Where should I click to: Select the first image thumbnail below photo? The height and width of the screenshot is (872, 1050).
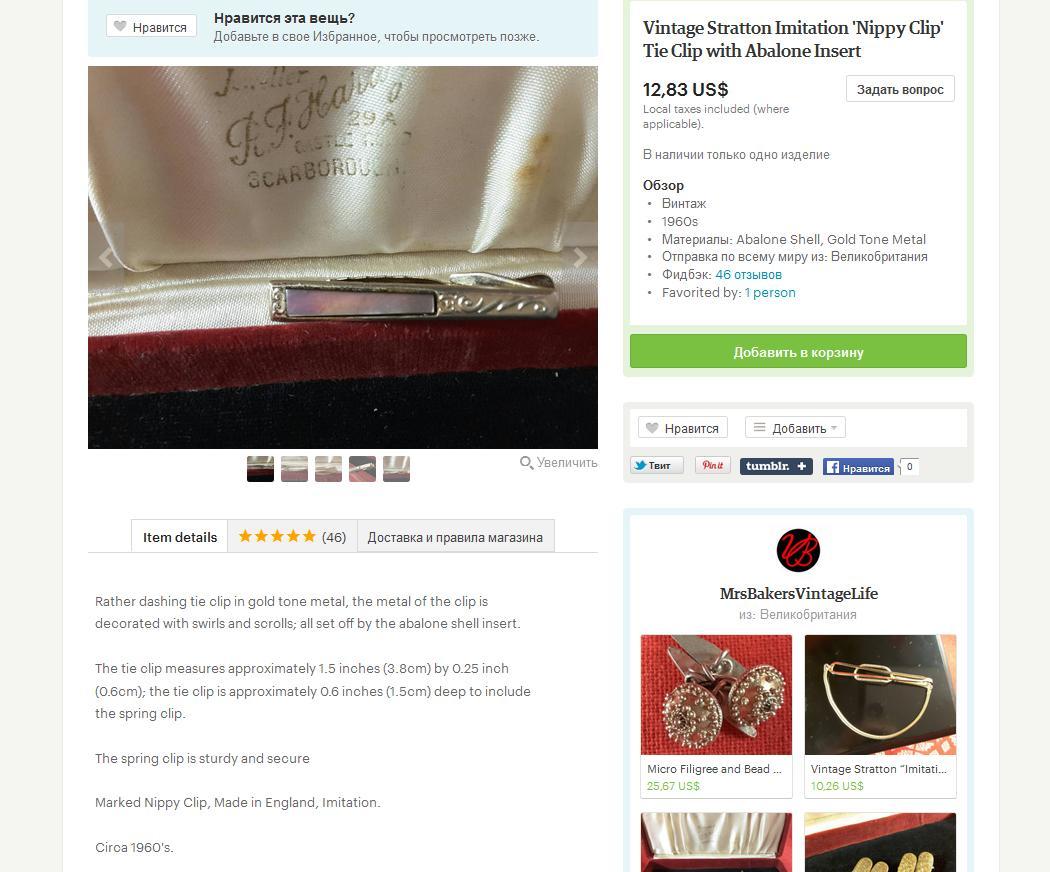[260, 469]
